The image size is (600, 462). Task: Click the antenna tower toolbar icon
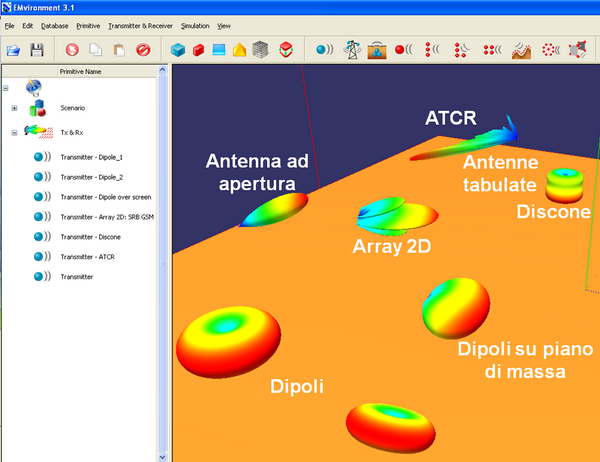tap(352, 49)
